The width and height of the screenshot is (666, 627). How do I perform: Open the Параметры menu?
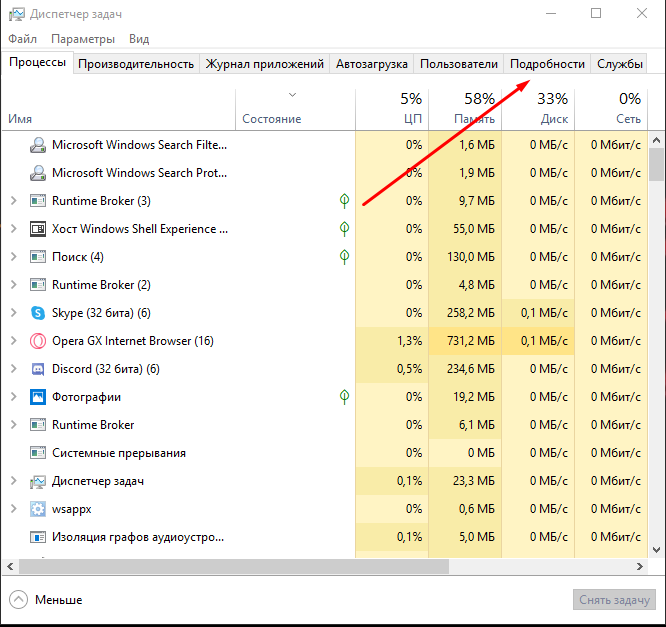pyautogui.click(x=83, y=39)
